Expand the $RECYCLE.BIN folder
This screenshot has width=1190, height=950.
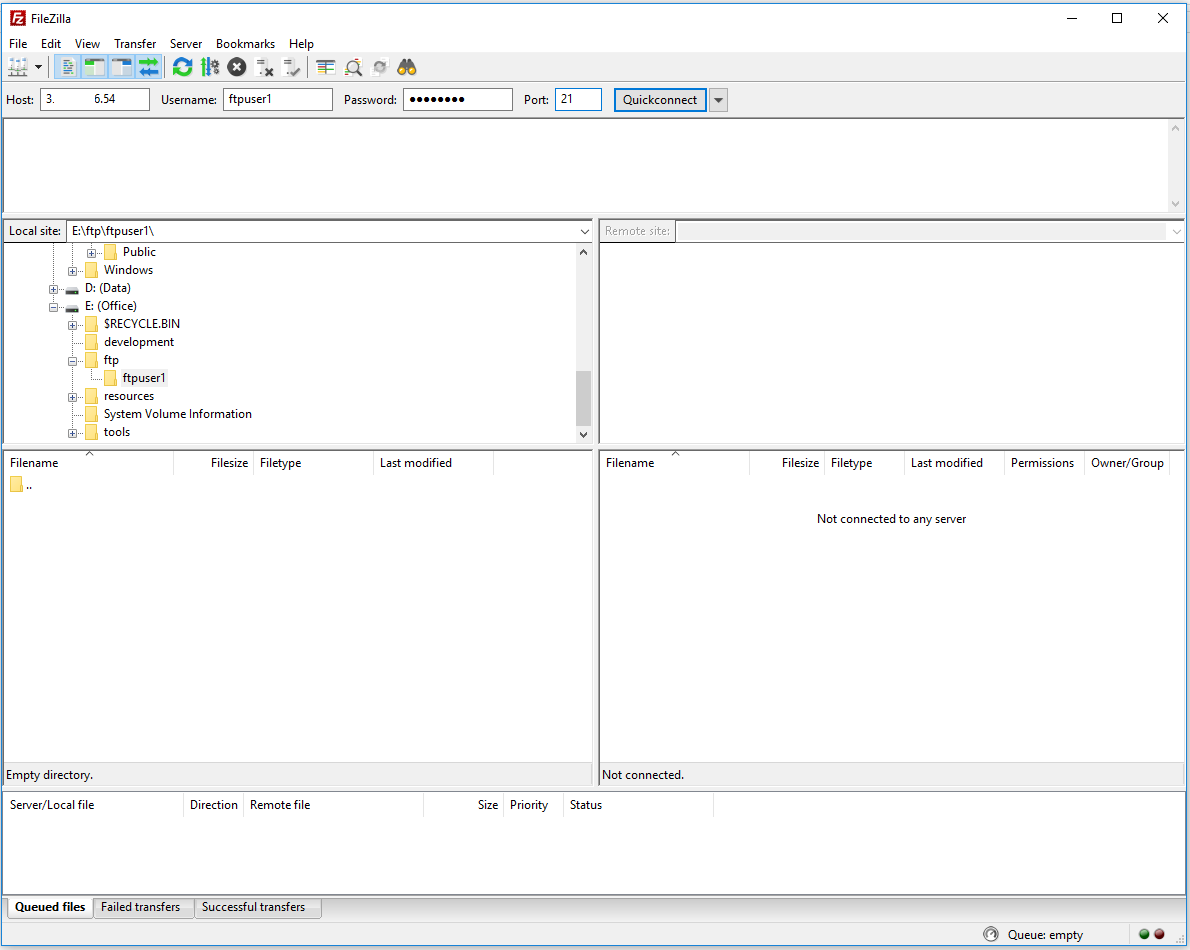[x=72, y=325]
